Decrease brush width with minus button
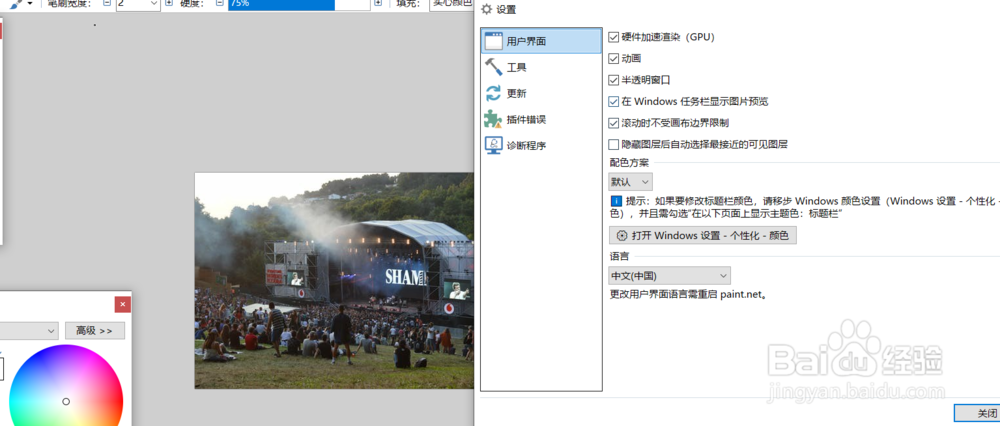 tap(107, 3)
